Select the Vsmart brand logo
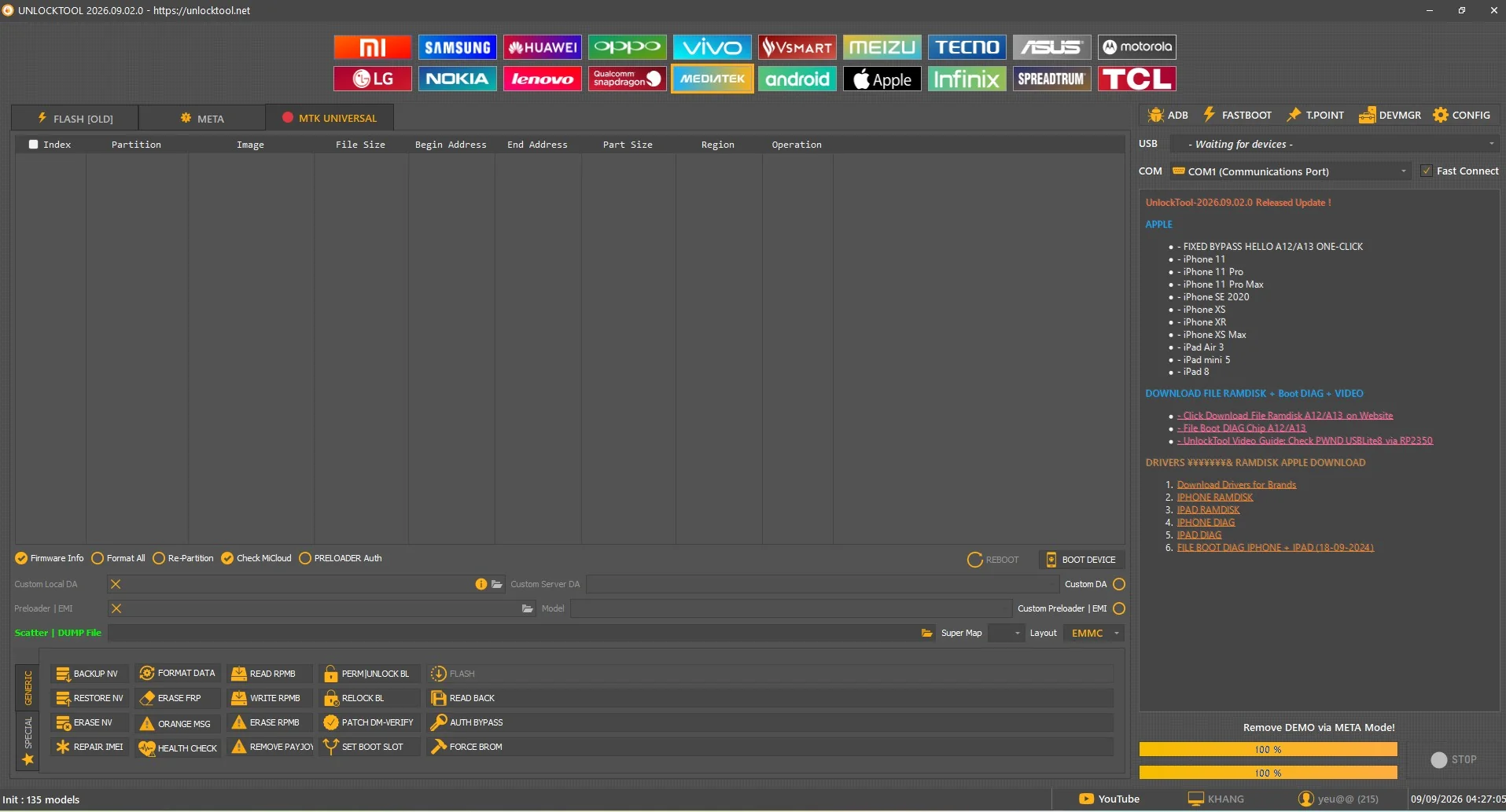The height and width of the screenshot is (812, 1506). coord(797,47)
